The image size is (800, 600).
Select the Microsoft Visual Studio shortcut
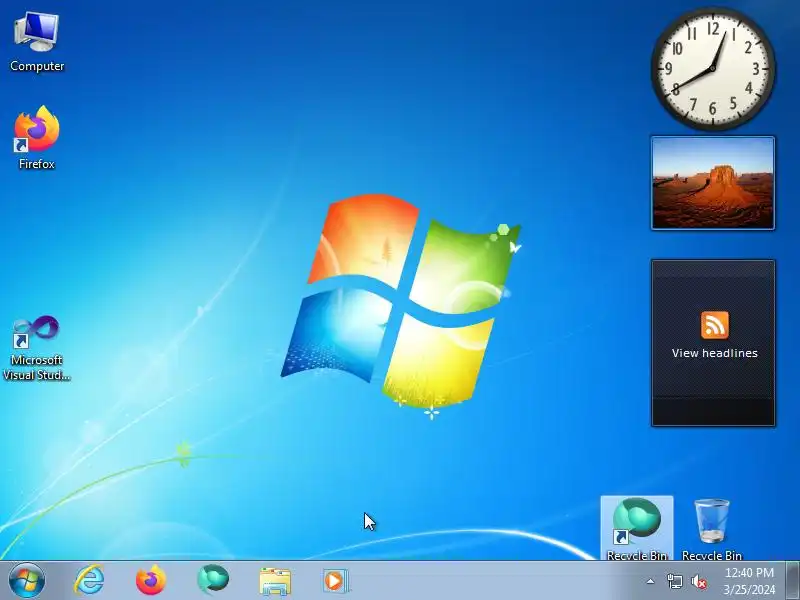coord(37,348)
